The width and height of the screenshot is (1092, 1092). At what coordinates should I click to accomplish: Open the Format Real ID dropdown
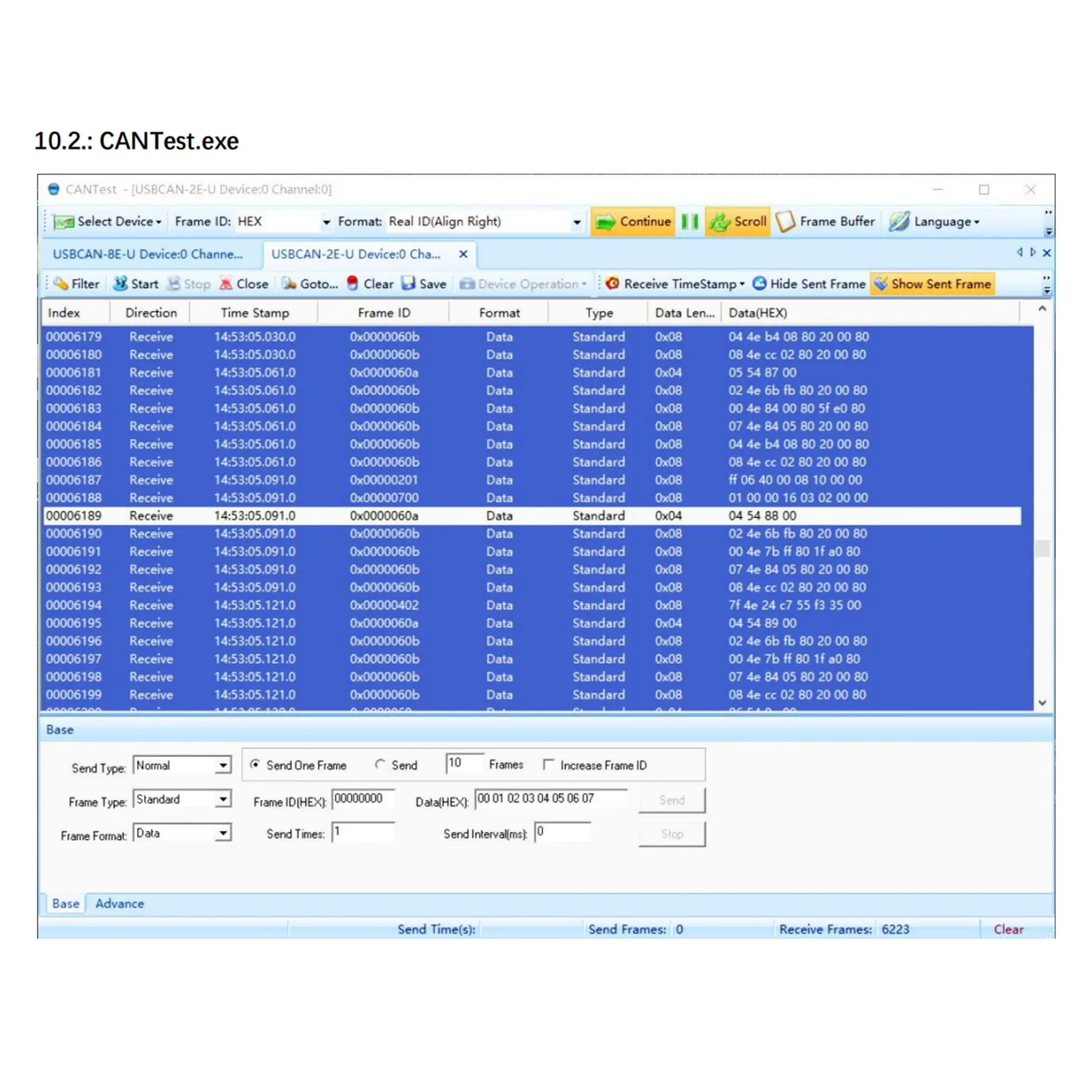(x=577, y=222)
